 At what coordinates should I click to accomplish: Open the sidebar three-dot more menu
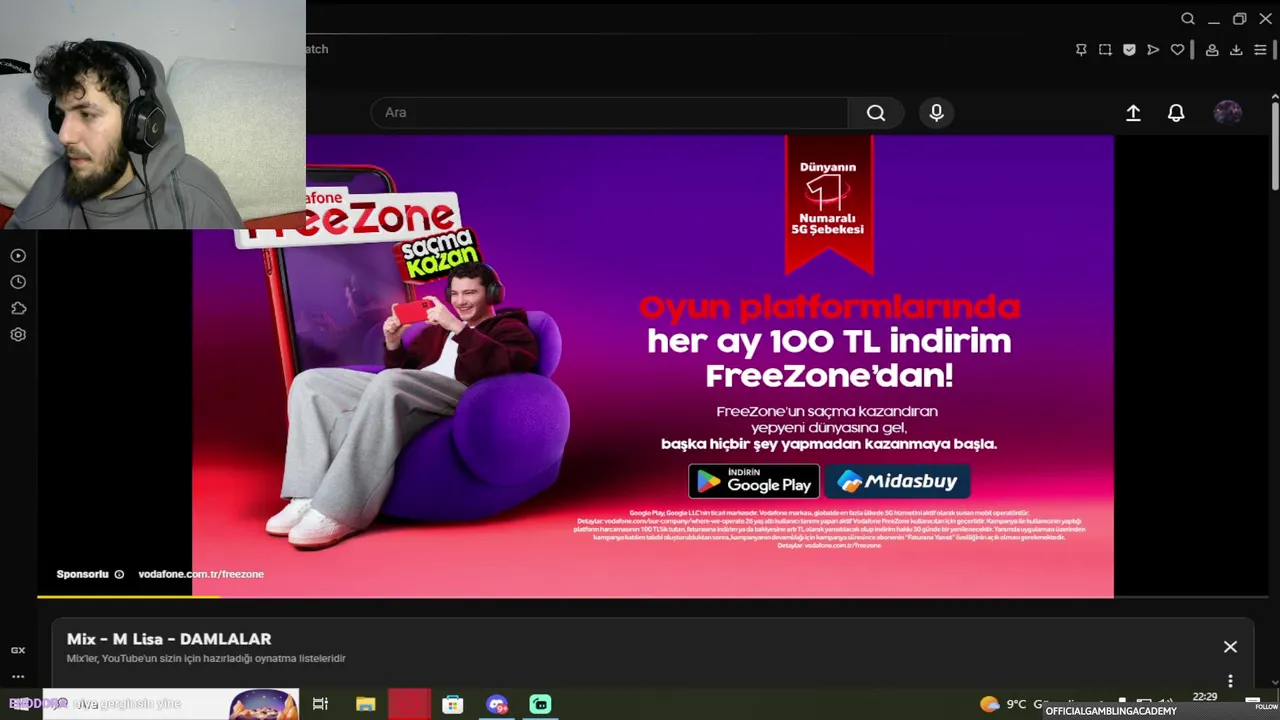18,676
